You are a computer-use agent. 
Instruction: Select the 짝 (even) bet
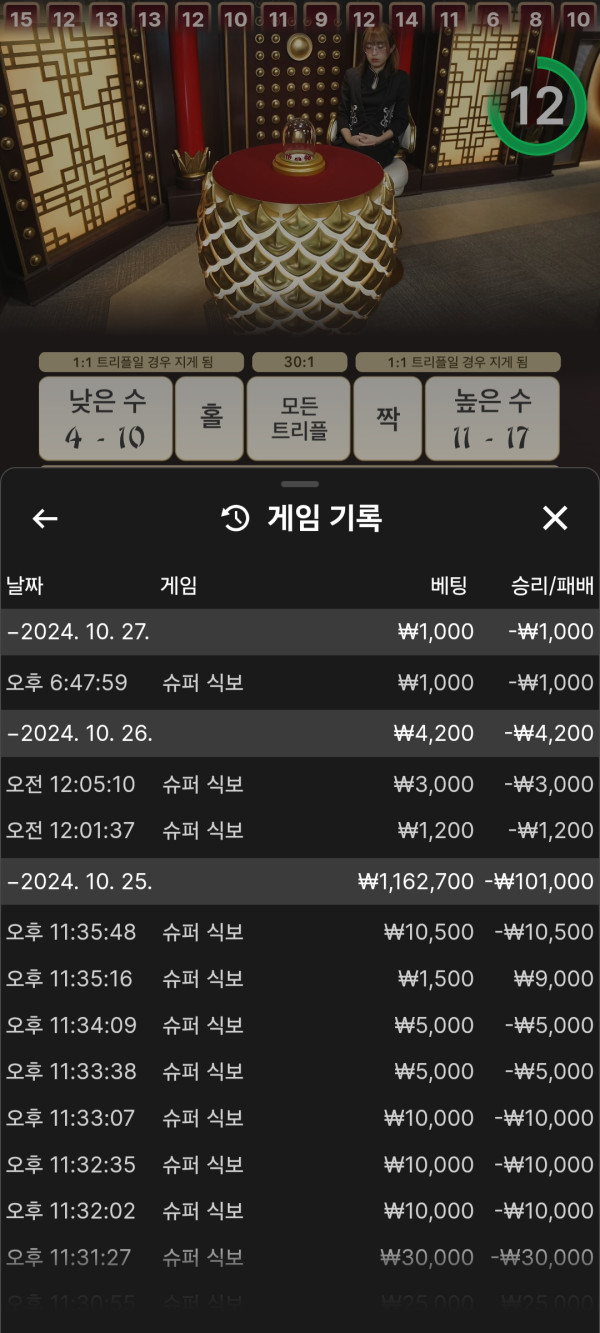pos(387,418)
